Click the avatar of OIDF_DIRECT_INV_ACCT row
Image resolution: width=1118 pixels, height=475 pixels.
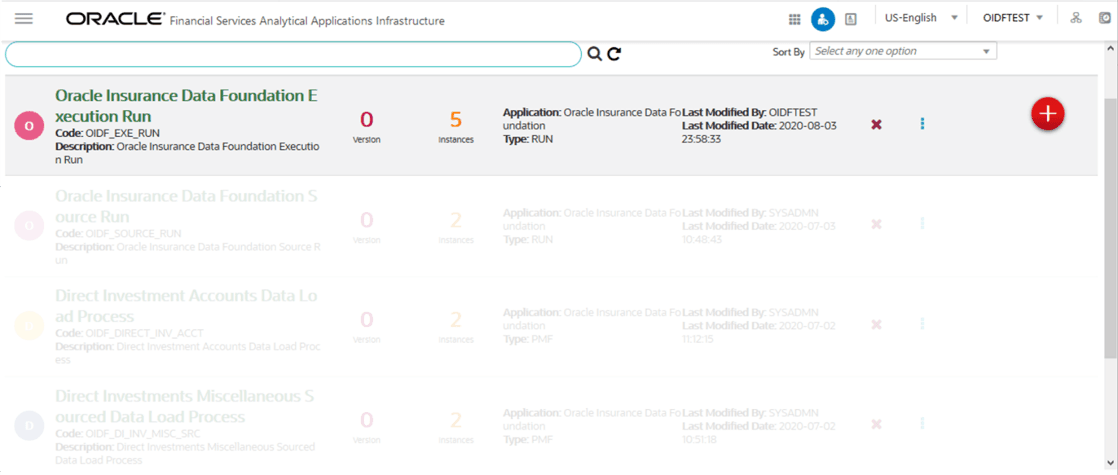29,325
